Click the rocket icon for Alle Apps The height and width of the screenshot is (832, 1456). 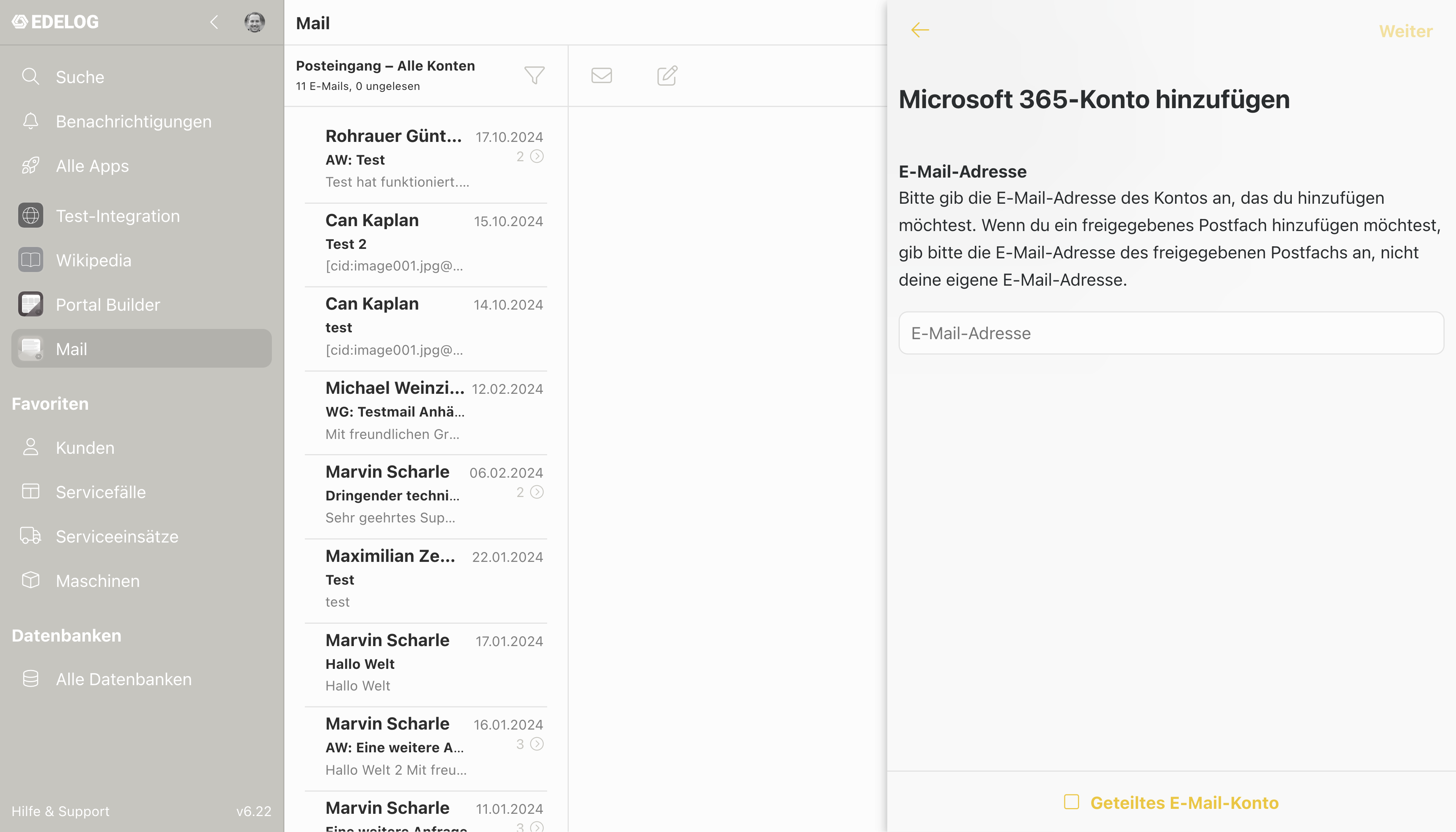click(x=30, y=165)
